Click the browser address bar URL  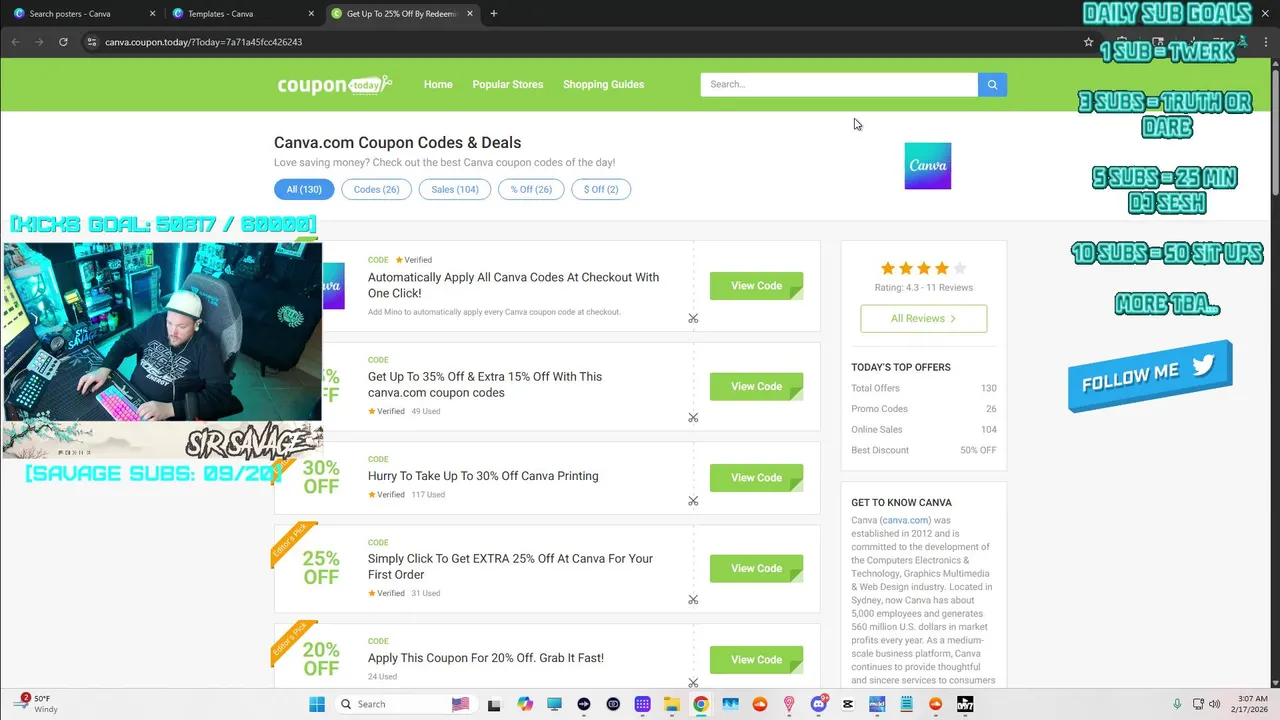coord(204,42)
